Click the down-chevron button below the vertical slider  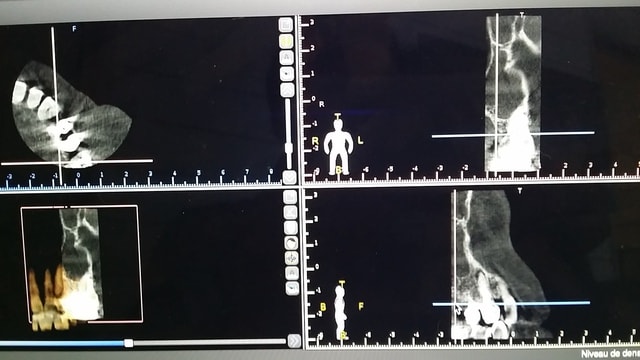pos(289,177)
